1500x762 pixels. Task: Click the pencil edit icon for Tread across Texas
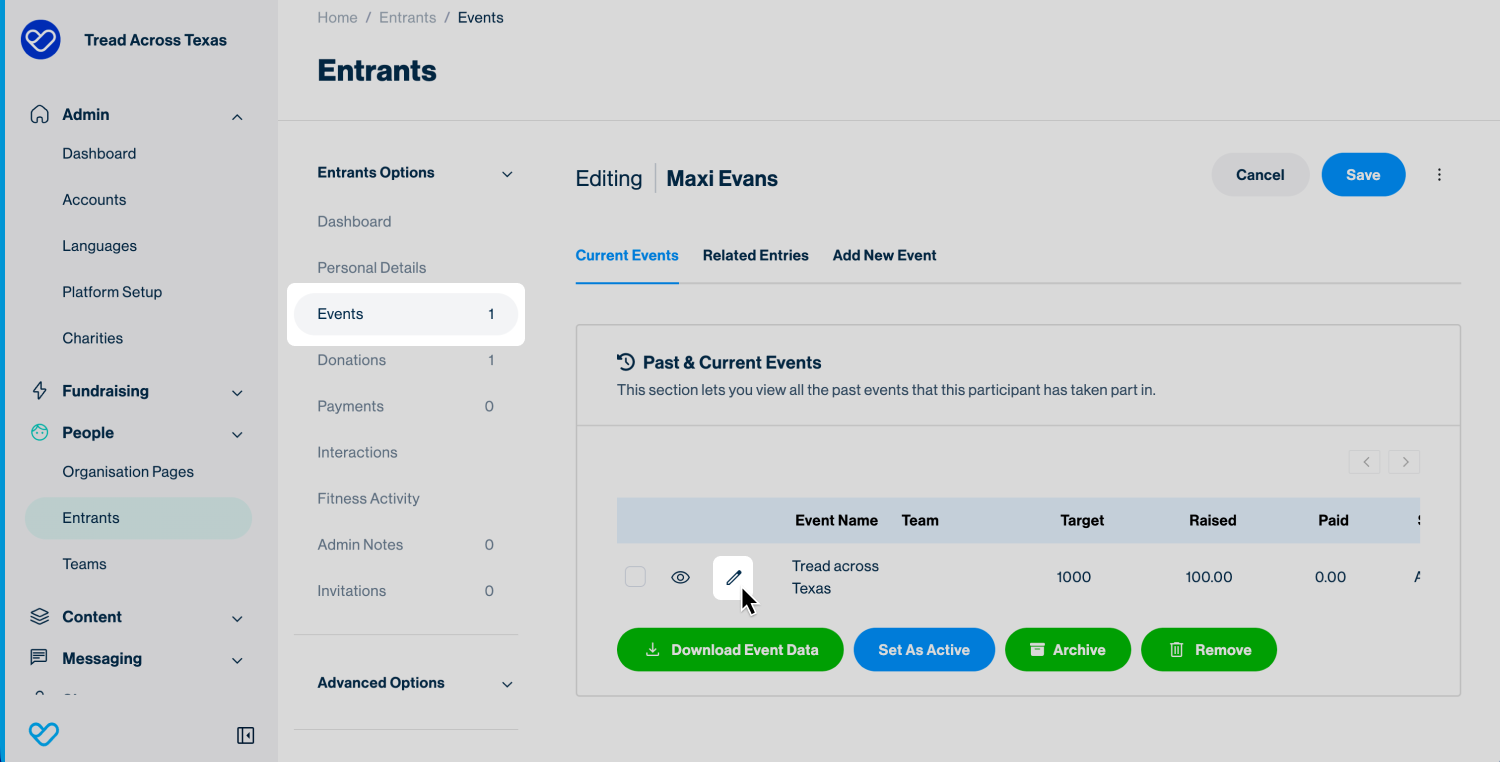coord(733,577)
